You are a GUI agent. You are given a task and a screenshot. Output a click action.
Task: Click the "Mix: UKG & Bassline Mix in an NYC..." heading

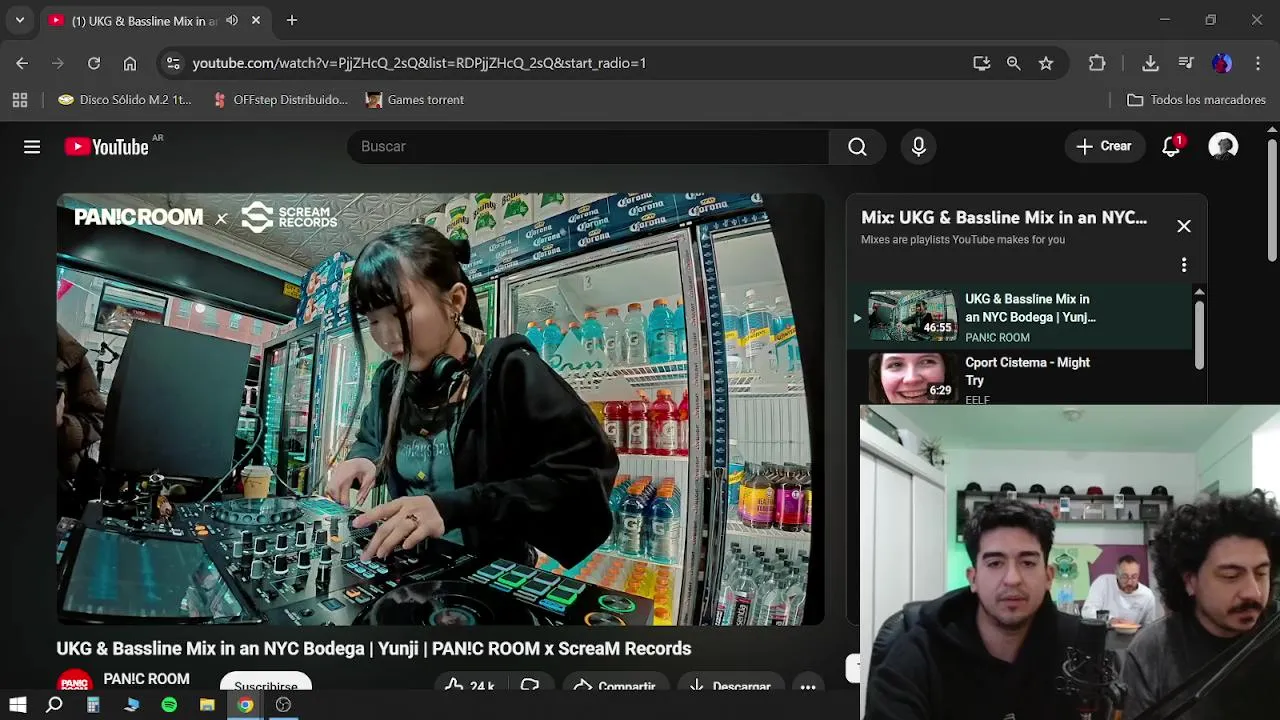1004,217
